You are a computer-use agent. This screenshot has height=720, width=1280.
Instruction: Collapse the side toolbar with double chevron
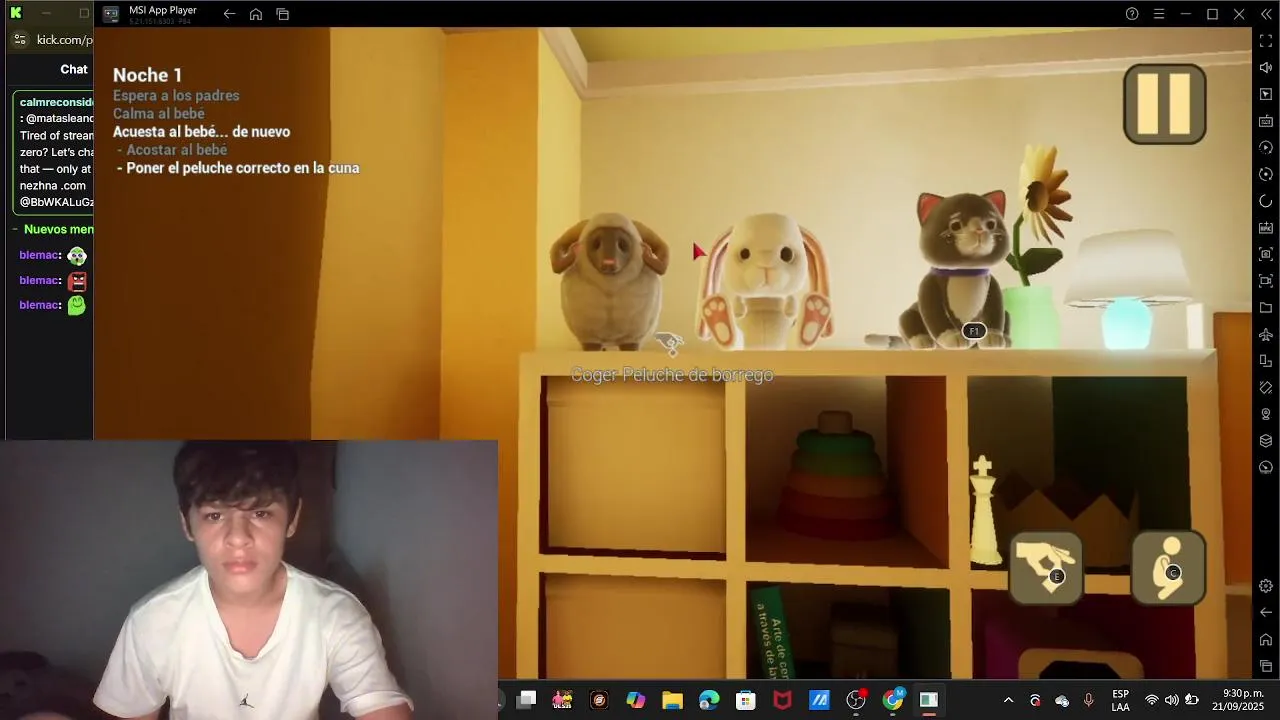[x=1266, y=14]
